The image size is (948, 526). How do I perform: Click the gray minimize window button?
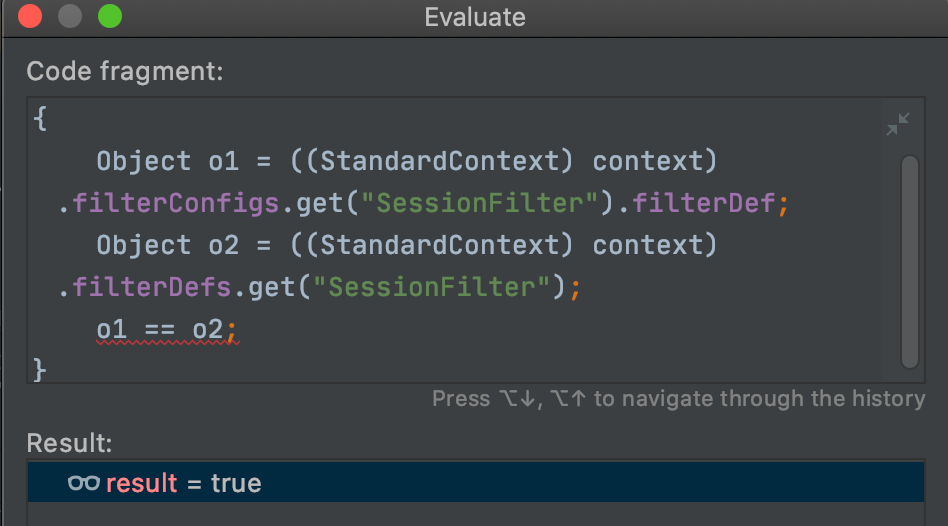[70, 16]
